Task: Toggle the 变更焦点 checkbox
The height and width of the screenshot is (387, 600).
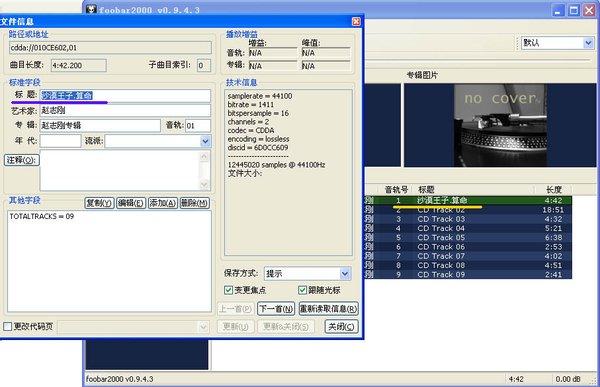Action: pyautogui.click(x=228, y=290)
